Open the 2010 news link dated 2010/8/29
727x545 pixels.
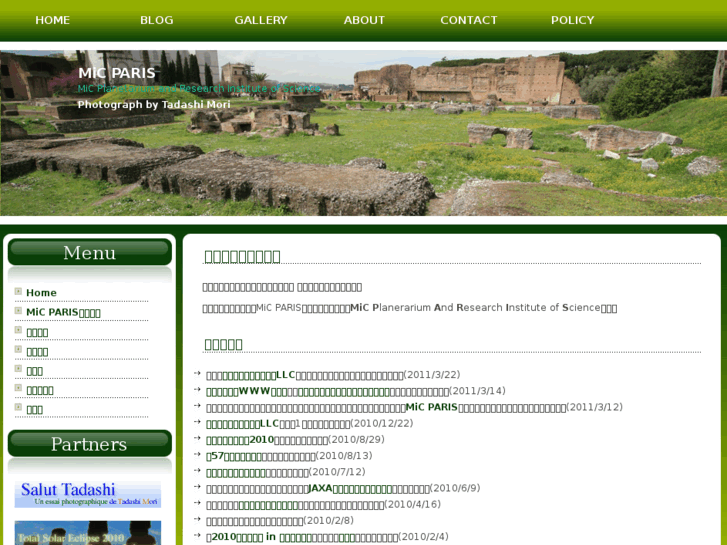pos(240,440)
